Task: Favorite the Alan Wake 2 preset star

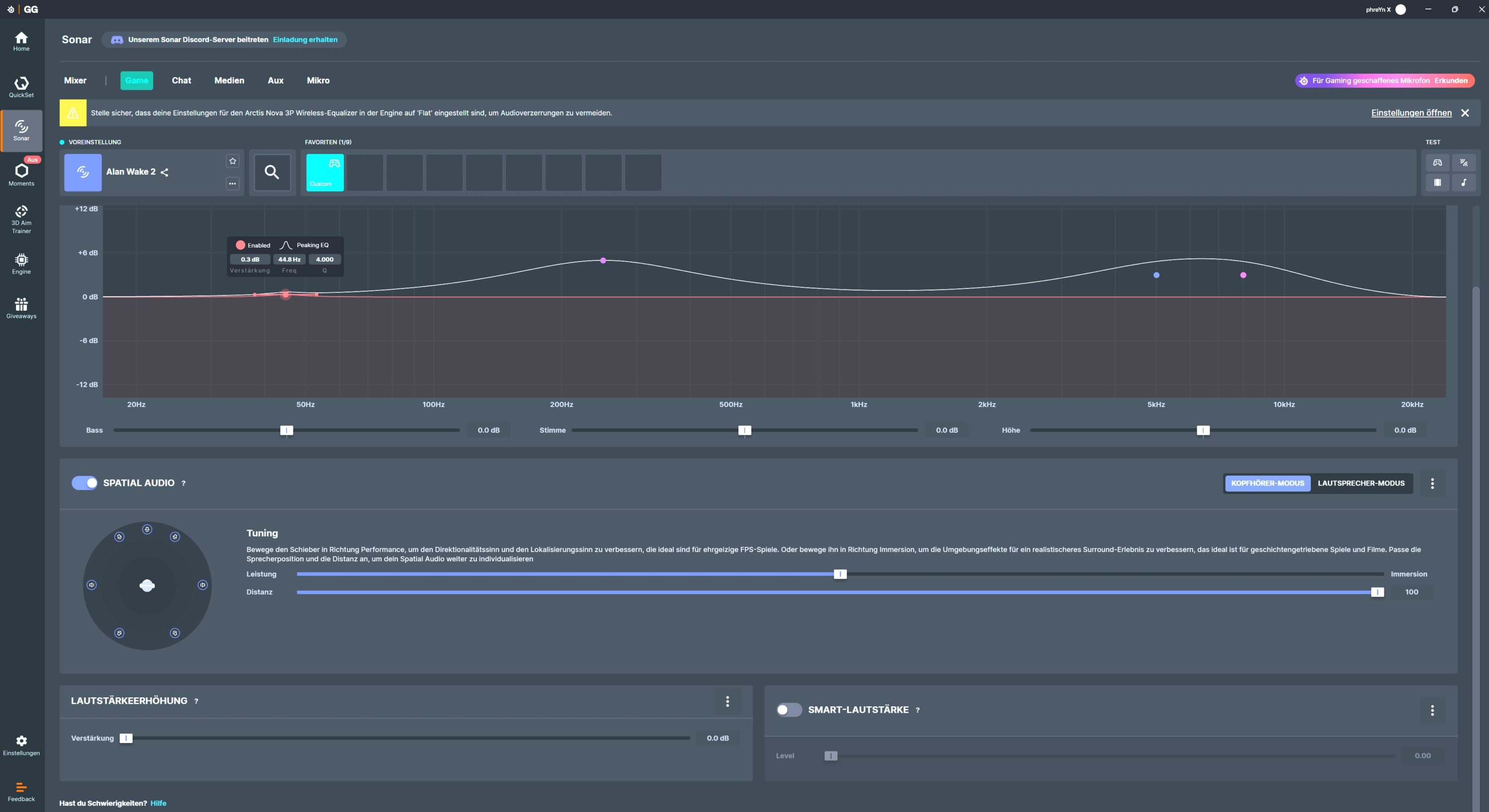Action: 232,161
